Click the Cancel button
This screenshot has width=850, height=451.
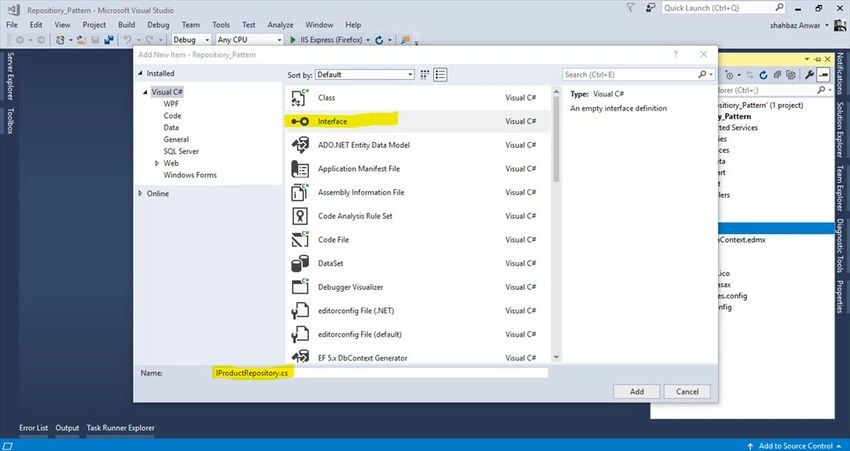[x=687, y=391]
